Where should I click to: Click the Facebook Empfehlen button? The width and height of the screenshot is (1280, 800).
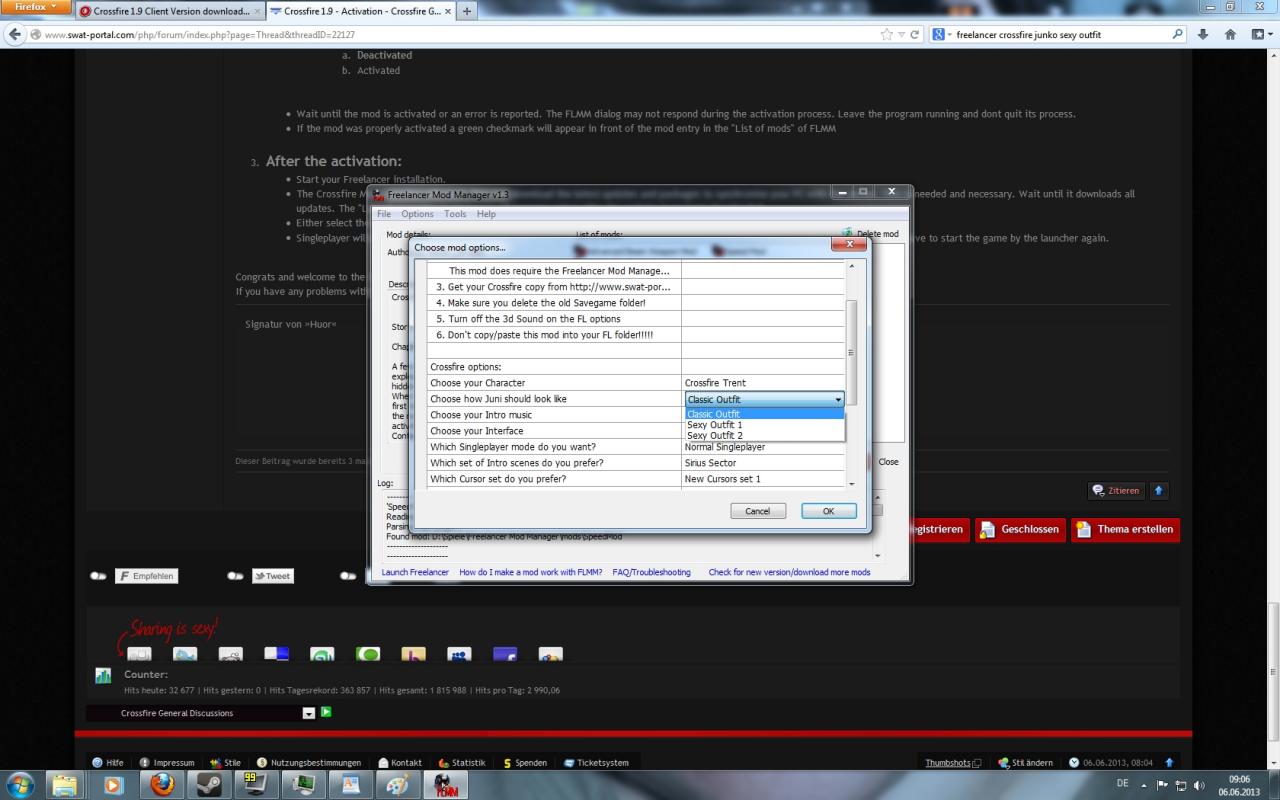click(146, 576)
